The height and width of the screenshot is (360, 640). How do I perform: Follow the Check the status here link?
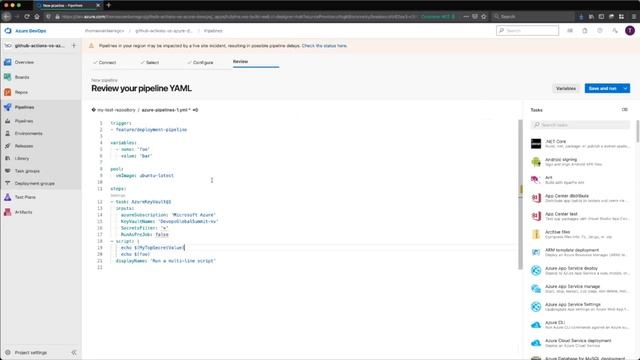324,46
